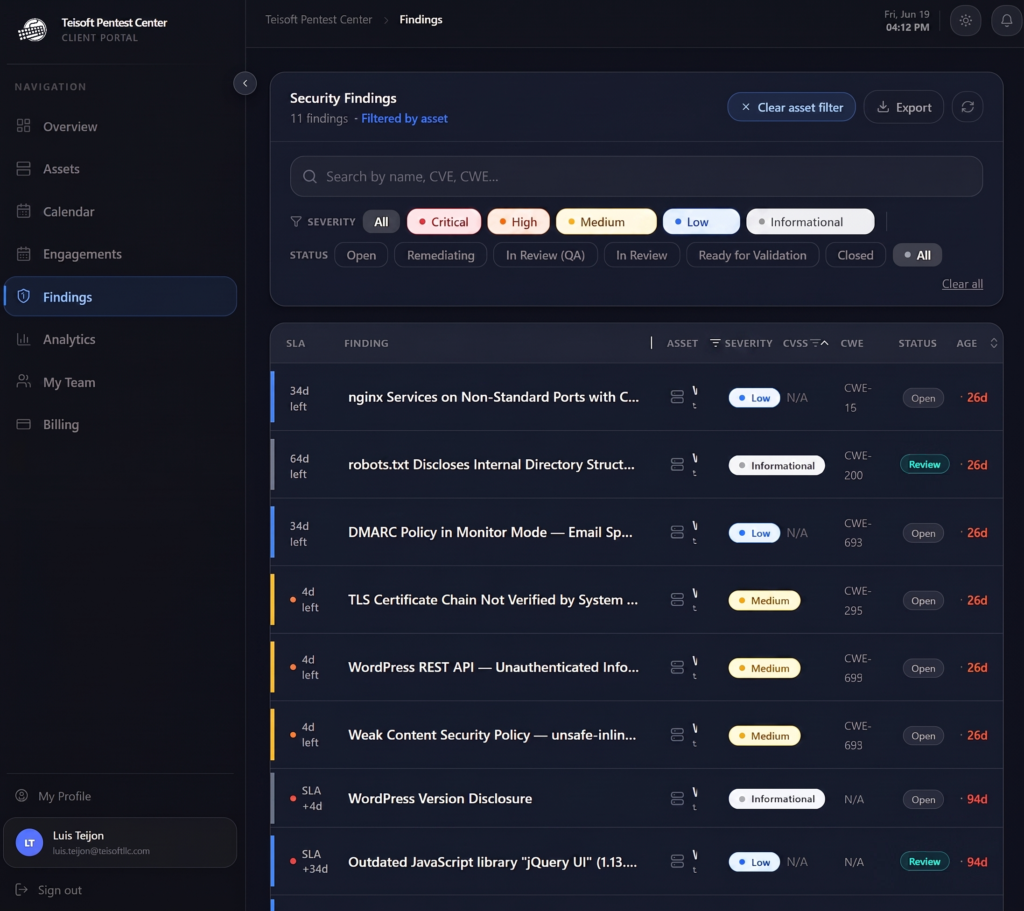Screen dimensions: 1024x911
Task: Click the Teisoft Pentest Center breadcrumb
Action: pyautogui.click(x=319, y=20)
